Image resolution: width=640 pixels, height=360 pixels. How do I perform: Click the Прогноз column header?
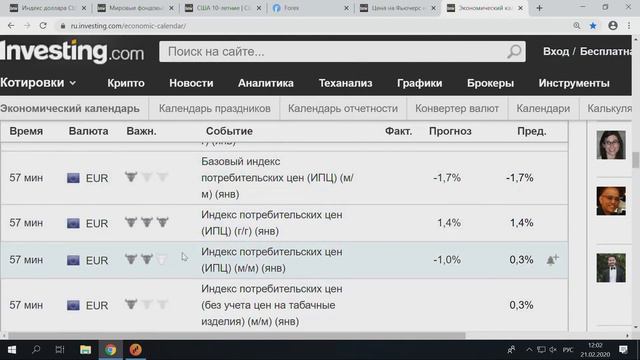click(x=450, y=131)
